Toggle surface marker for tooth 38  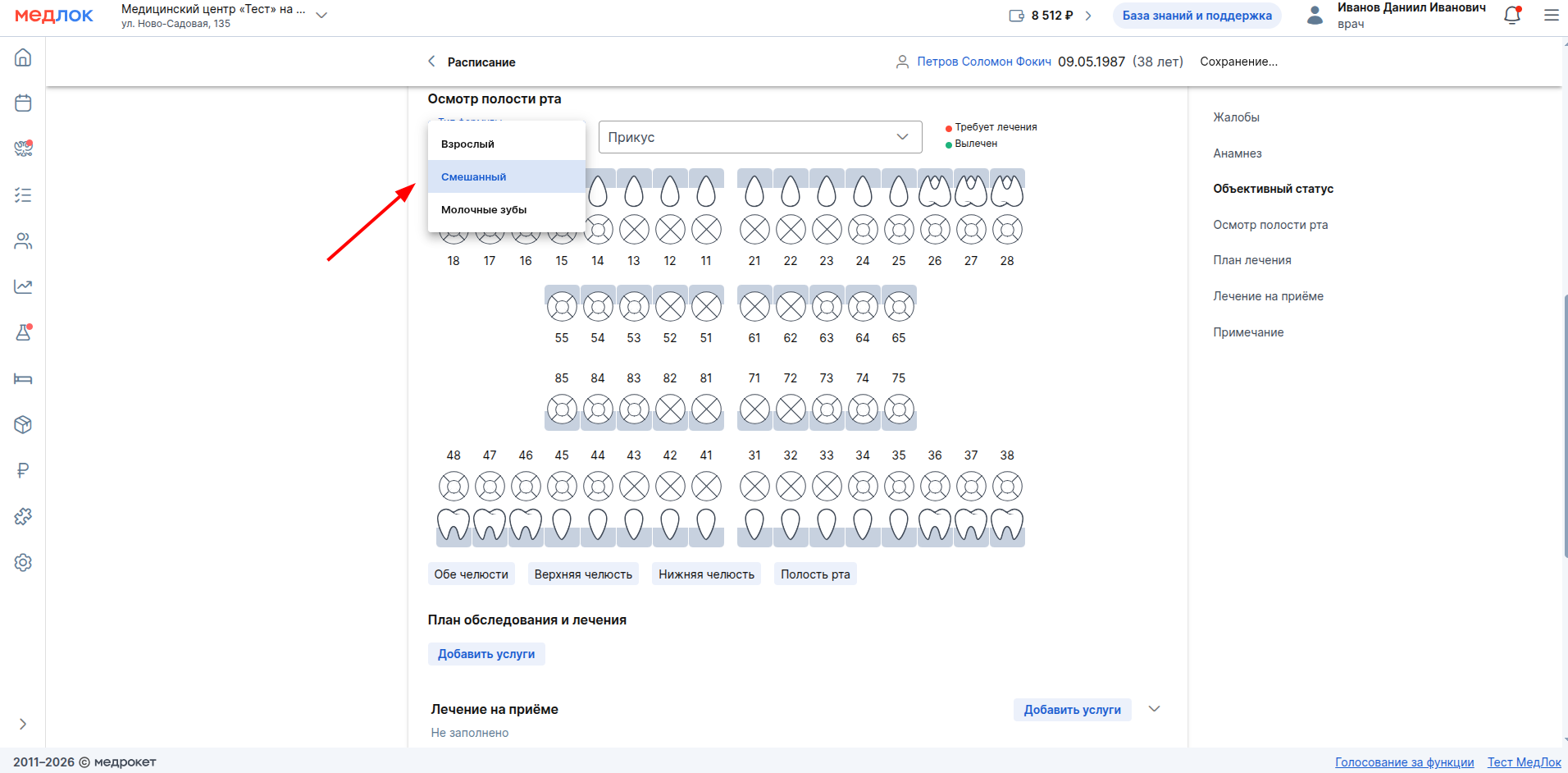1007,487
